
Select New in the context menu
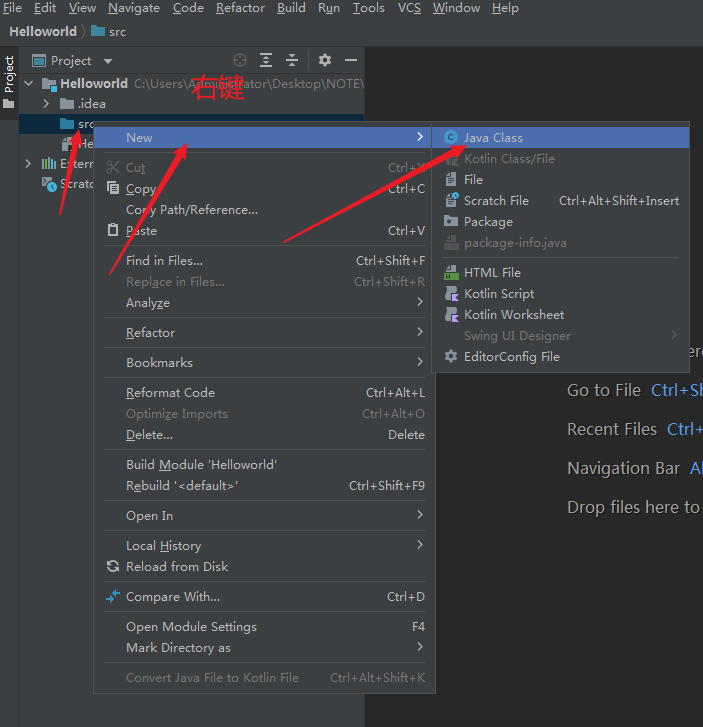[264, 138]
